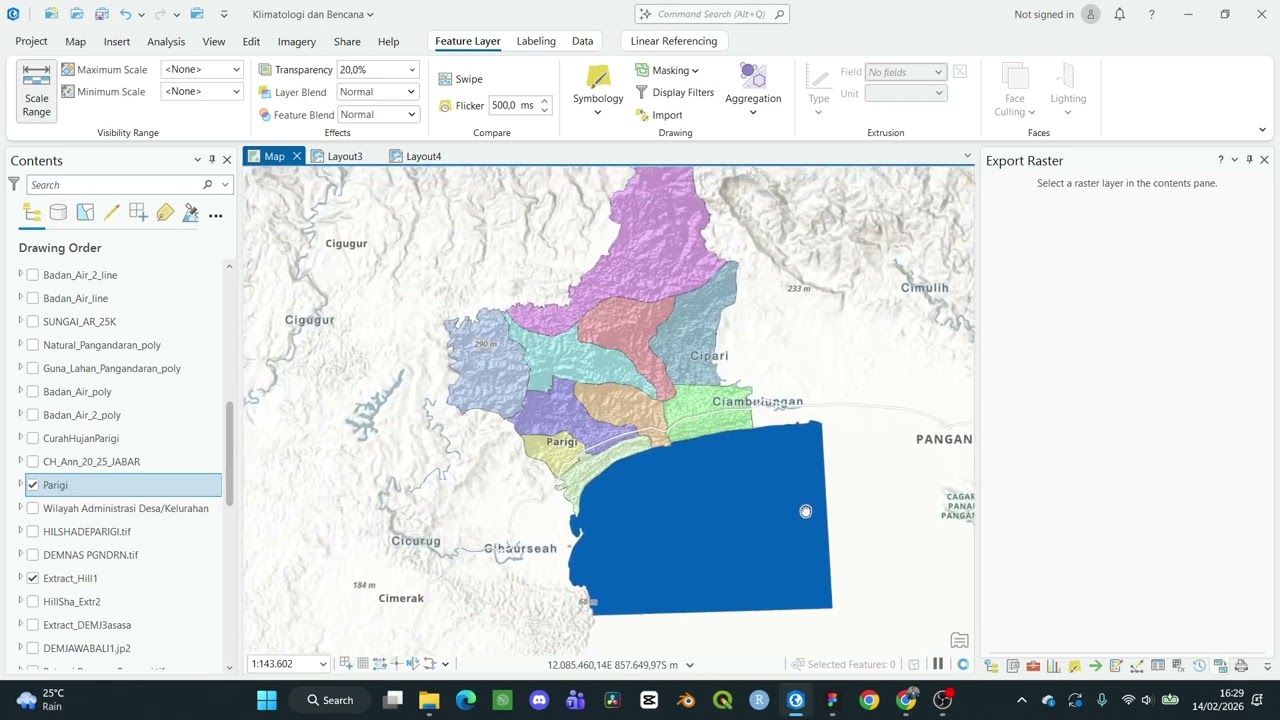This screenshot has width=1280, height=720.
Task: Click the pause drawing button
Action: [x=938, y=664]
